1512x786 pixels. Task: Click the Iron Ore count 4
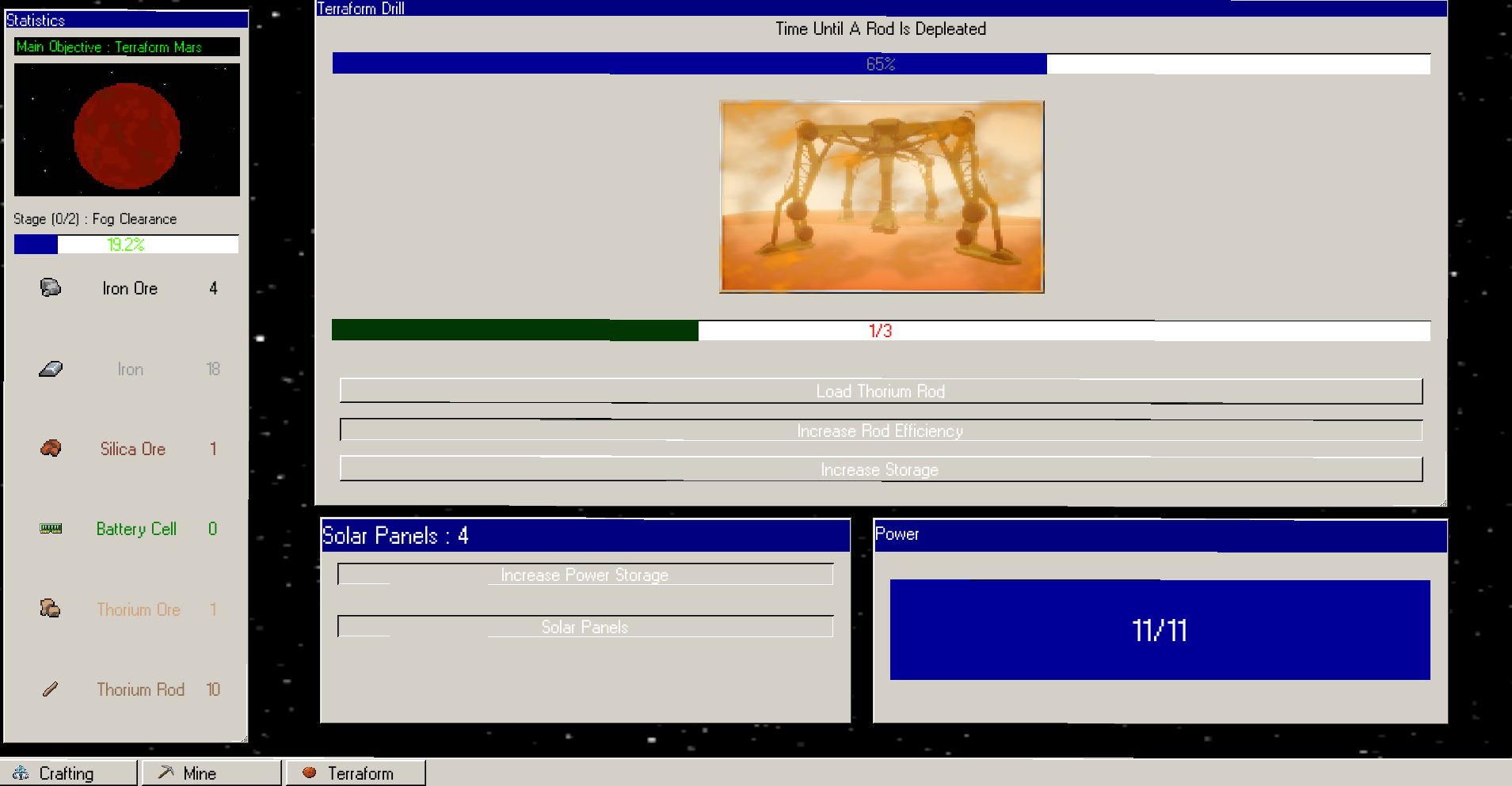point(213,289)
